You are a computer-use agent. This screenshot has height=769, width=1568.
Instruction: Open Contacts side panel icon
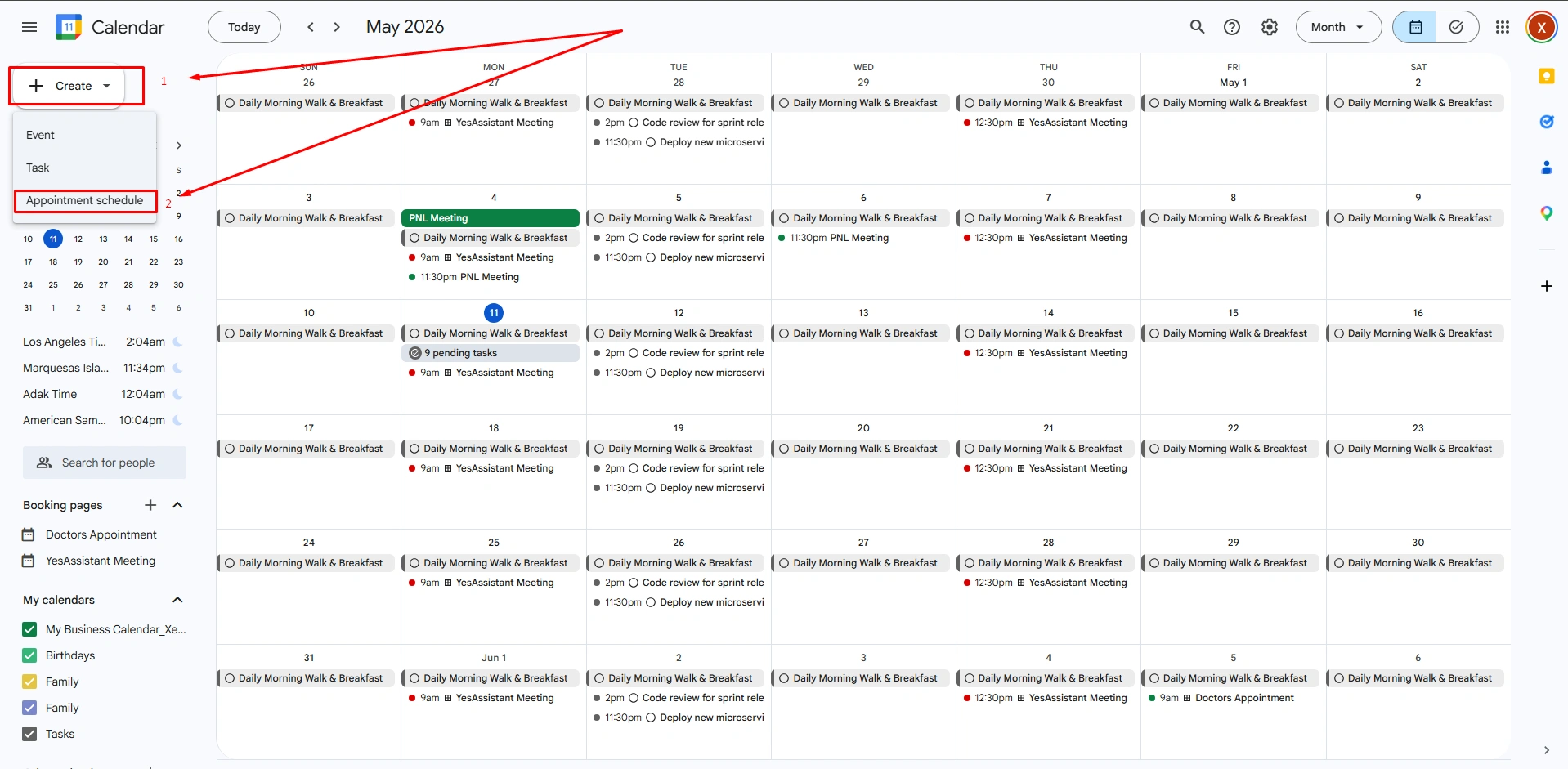tap(1546, 168)
